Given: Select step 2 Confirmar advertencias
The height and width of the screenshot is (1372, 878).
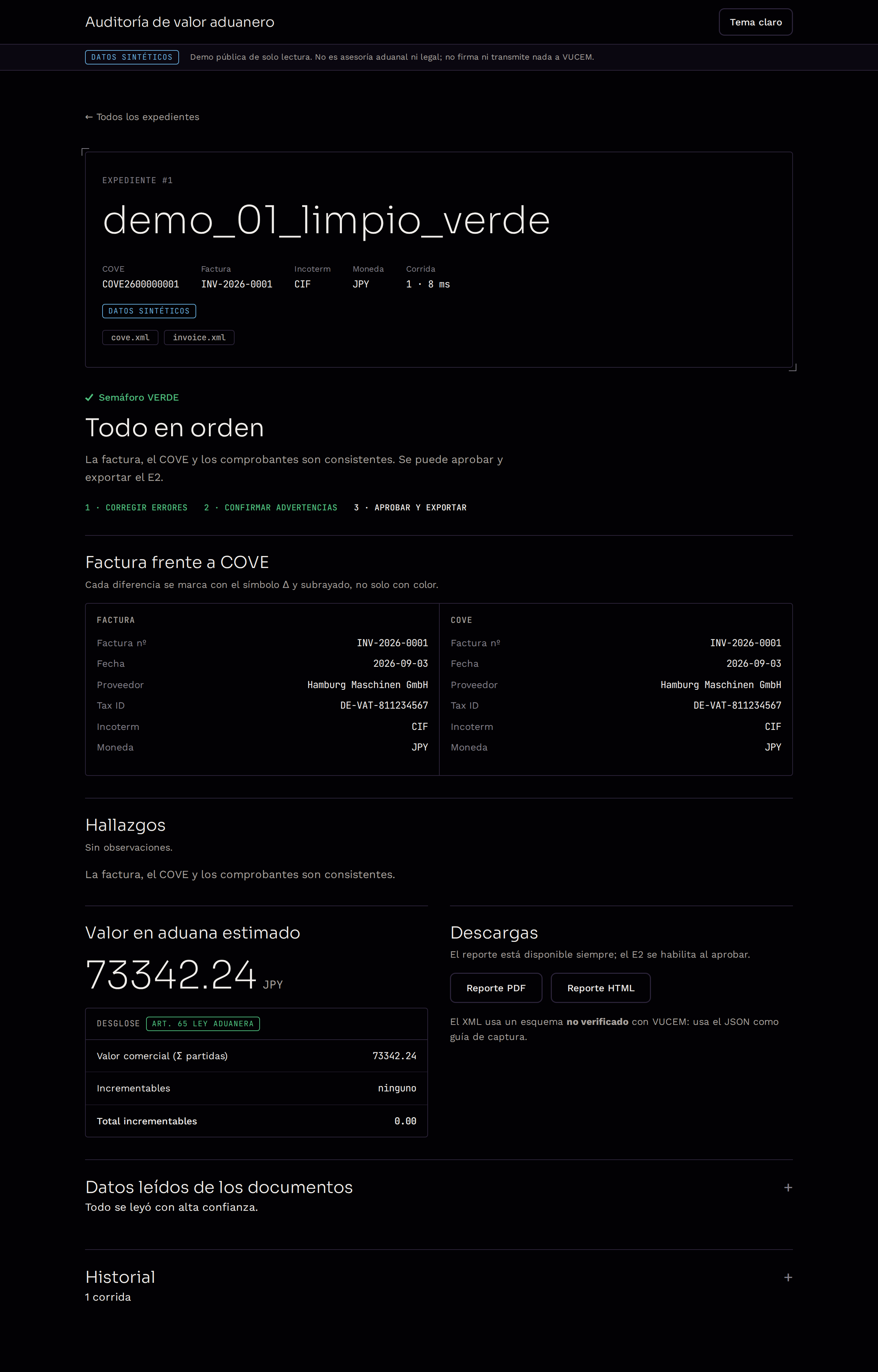Looking at the screenshot, I should pyautogui.click(x=271, y=507).
